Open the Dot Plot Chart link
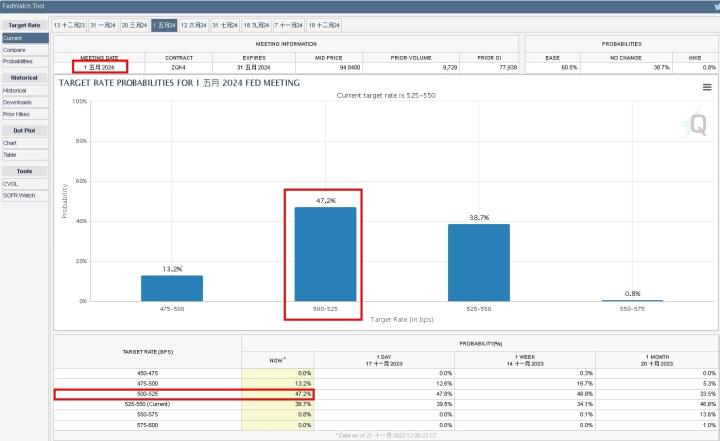720x441 pixels. 25,143
